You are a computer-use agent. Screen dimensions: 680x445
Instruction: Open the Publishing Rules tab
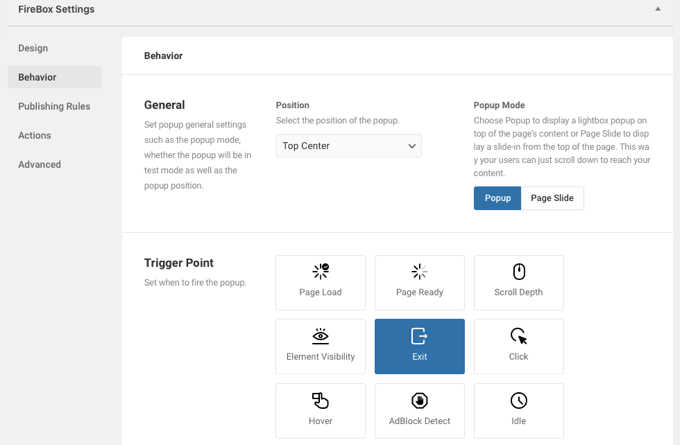point(54,106)
